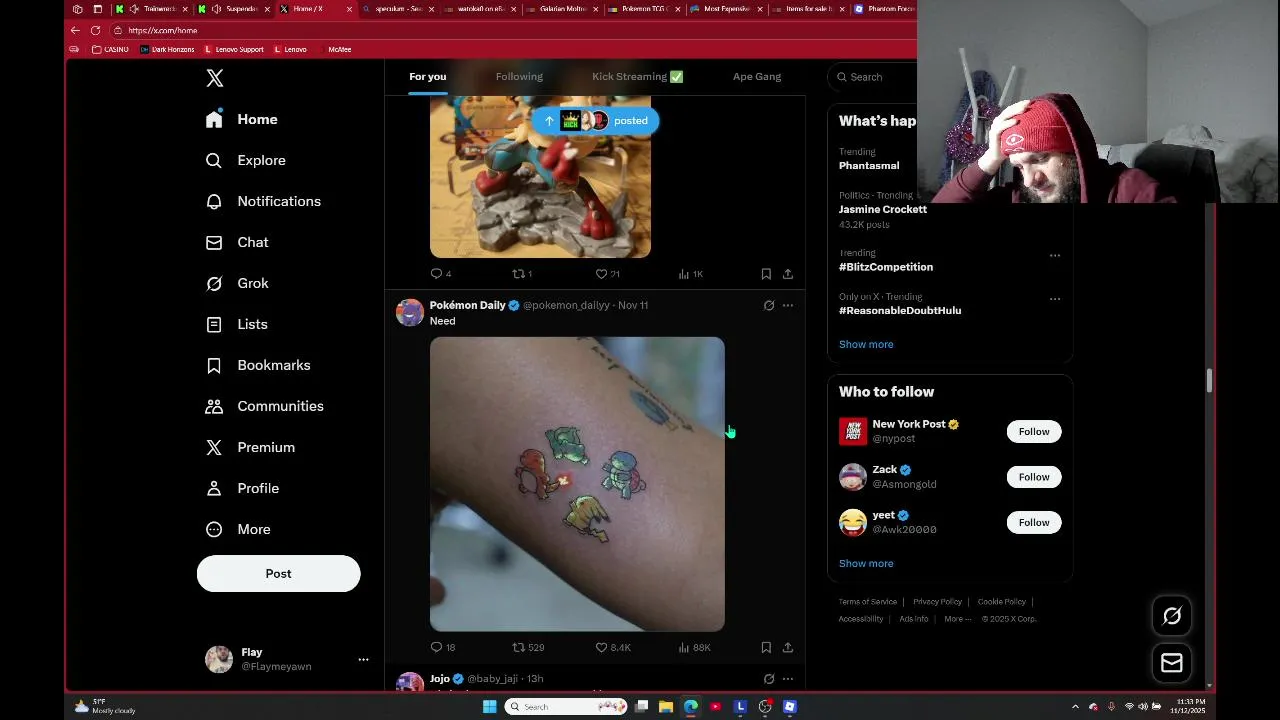
Task: Switch to Kick Streaming tab
Action: 638,77
